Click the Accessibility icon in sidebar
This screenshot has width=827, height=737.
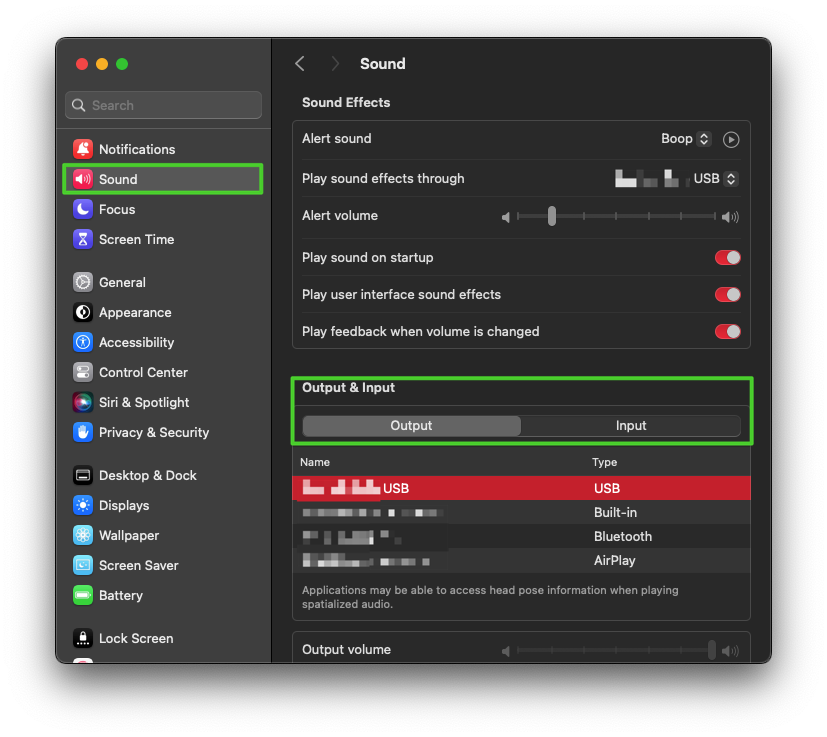point(83,342)
